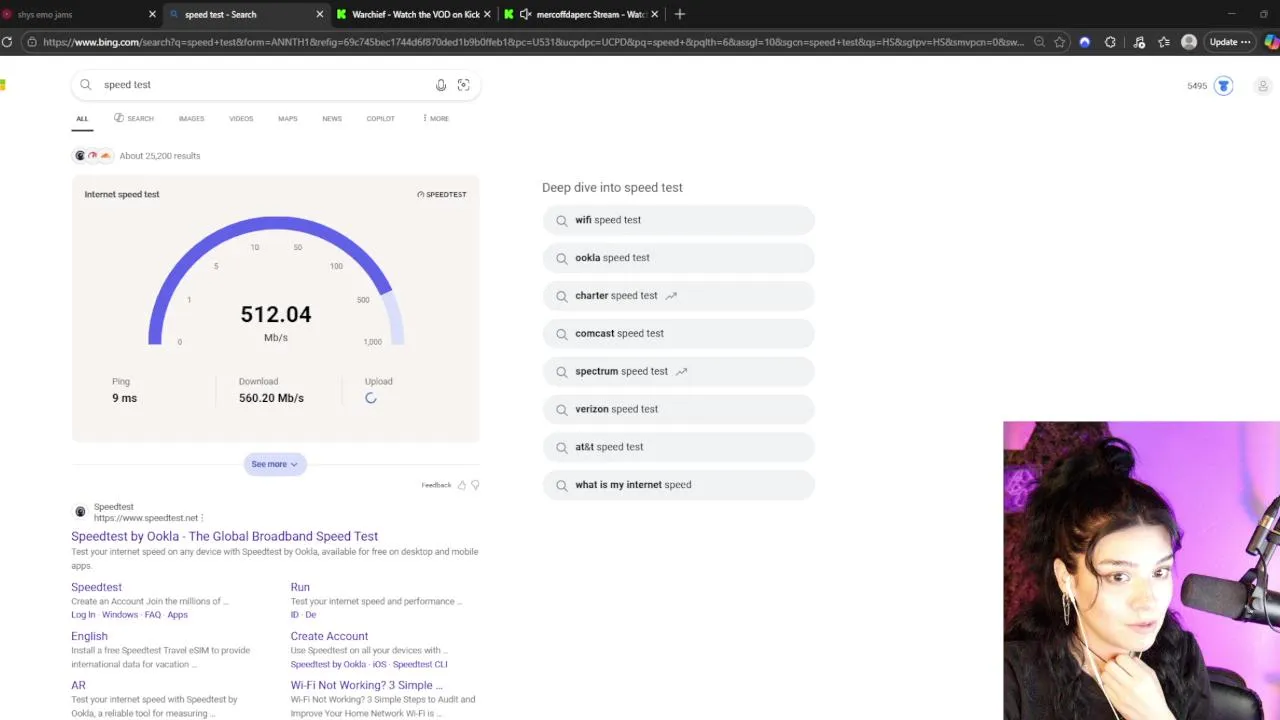Viewport: 1280px width, 720px height.
Task: Open the Microsoft Rewards medal icon
Action: (x=1224, y=86)
